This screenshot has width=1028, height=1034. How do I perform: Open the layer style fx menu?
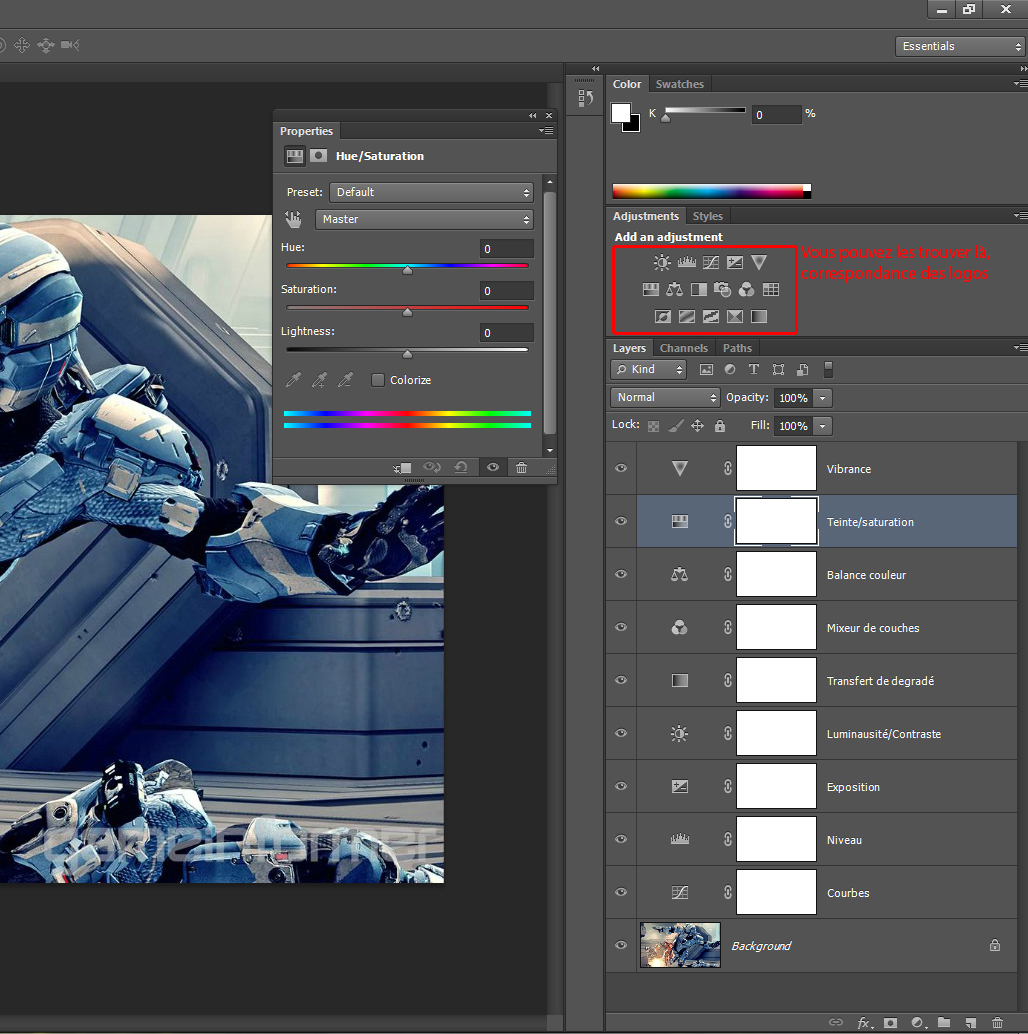coord(864,1023)
